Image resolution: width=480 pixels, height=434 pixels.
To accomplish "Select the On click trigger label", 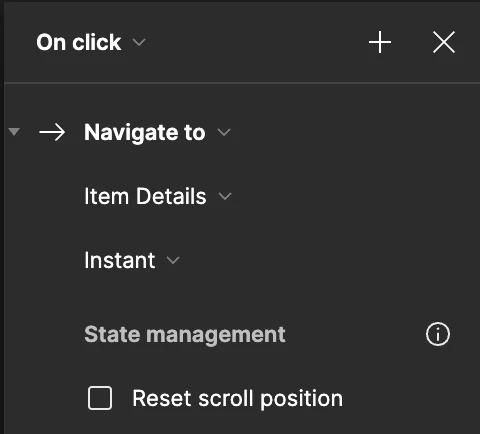I will pyautogui.click(x=79, y=43).
